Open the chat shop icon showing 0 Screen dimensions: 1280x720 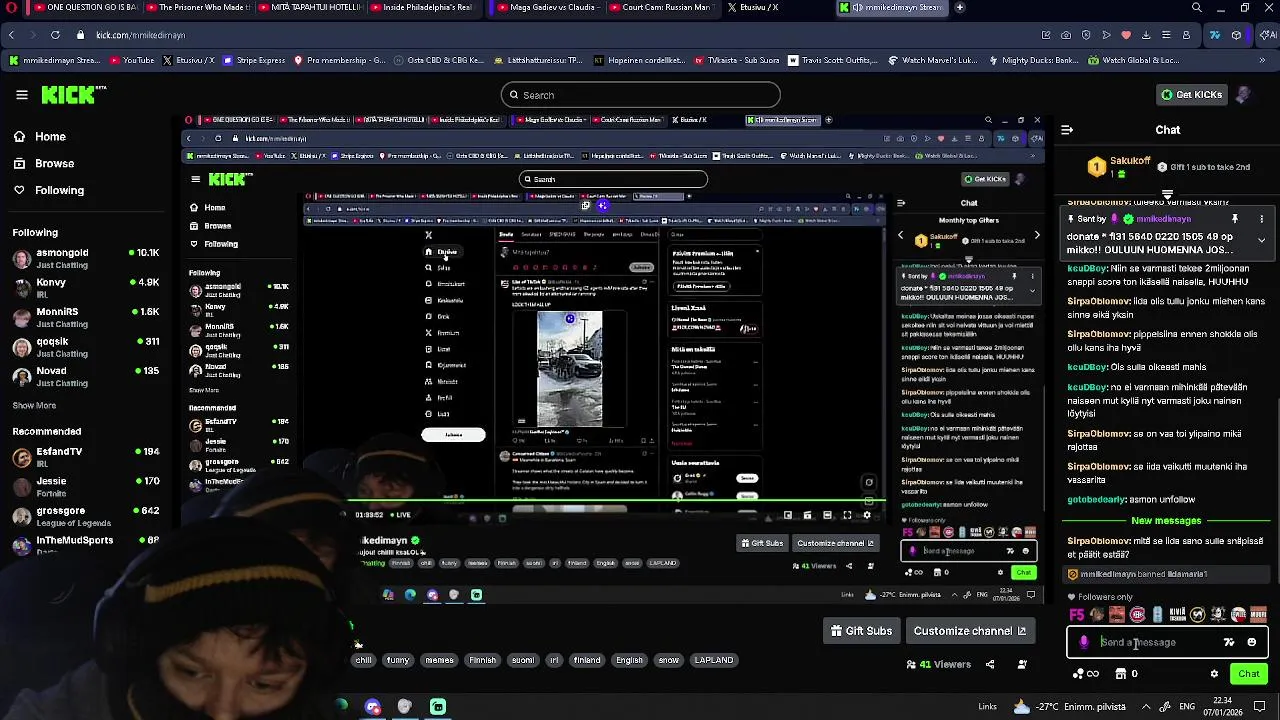(x=1126, y=674)
